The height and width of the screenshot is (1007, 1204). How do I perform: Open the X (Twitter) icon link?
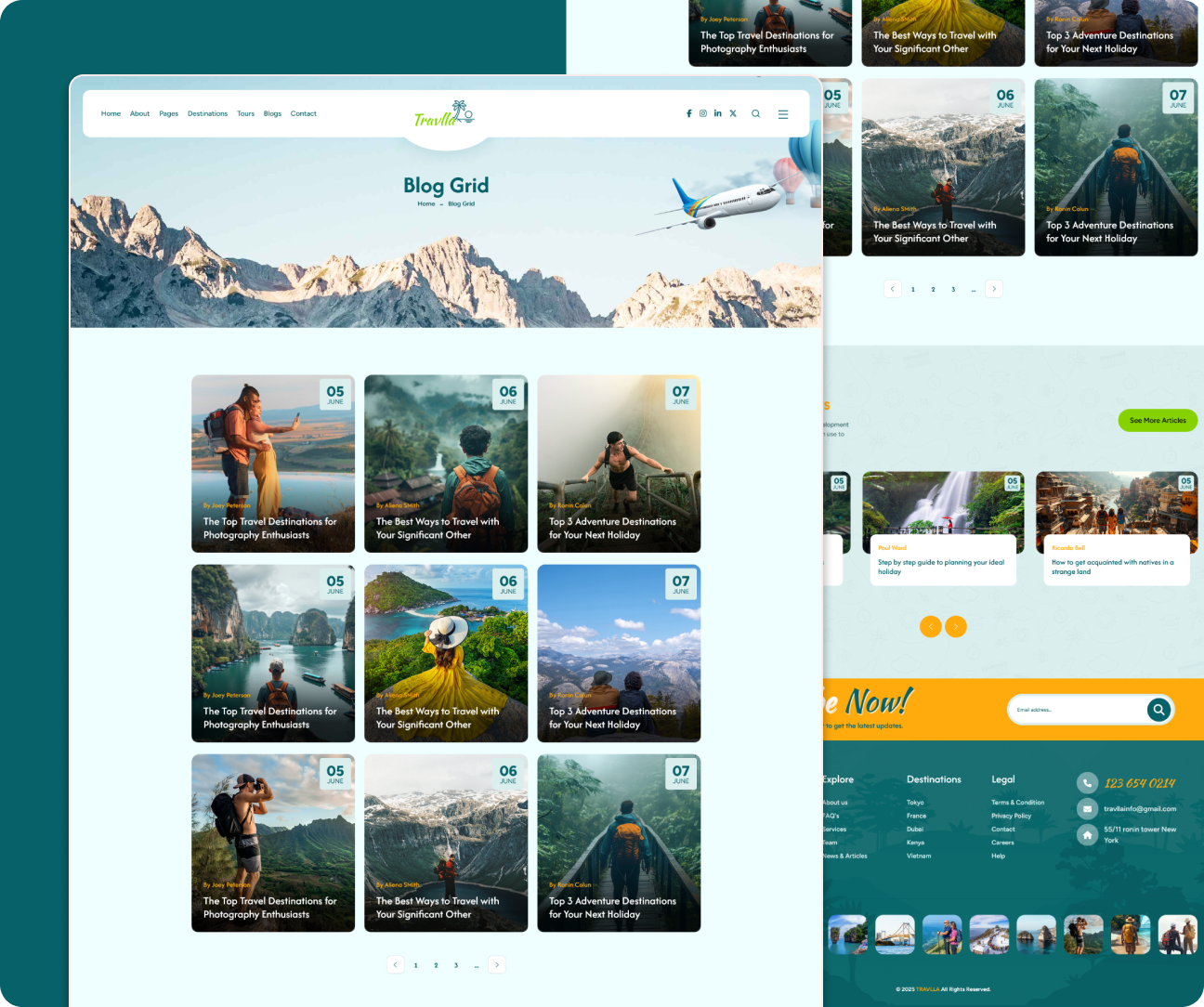pos(733,113)
